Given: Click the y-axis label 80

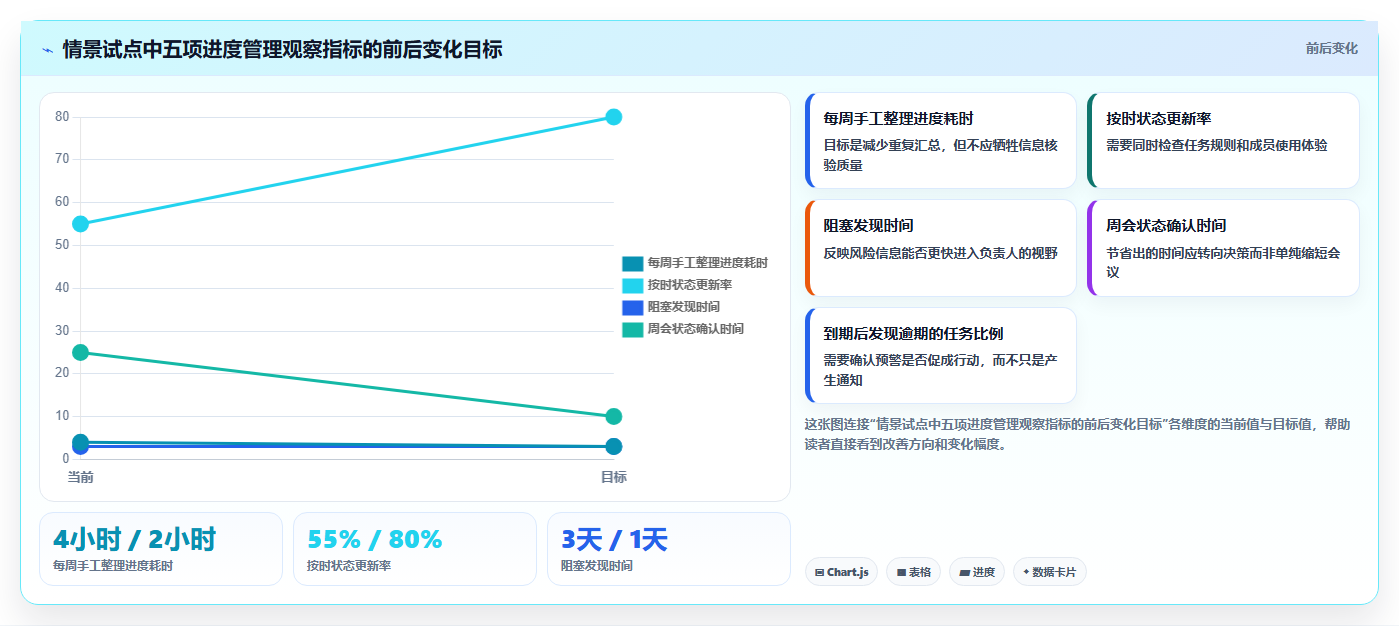Looking at the screenshot, I should click(x=62, y=117).
